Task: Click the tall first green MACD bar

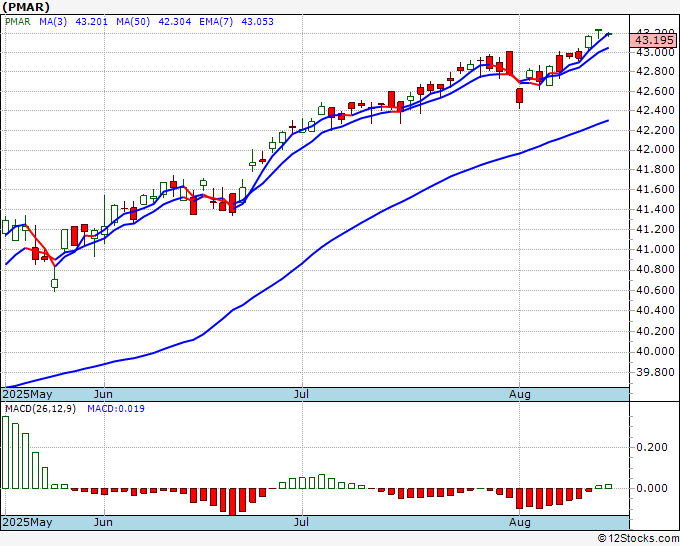Action: click(5, 452)
